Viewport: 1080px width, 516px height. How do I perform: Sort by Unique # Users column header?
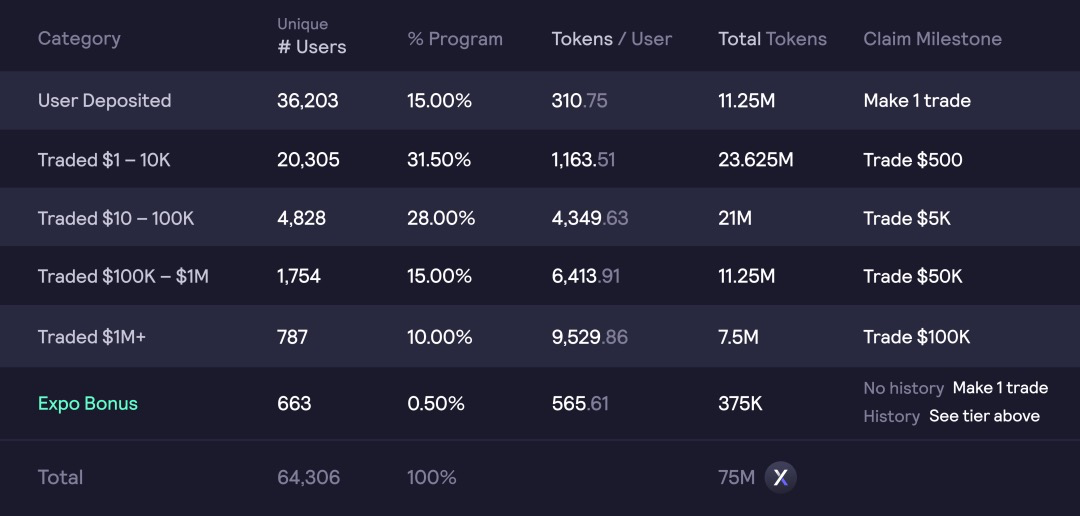coord(311,36)
